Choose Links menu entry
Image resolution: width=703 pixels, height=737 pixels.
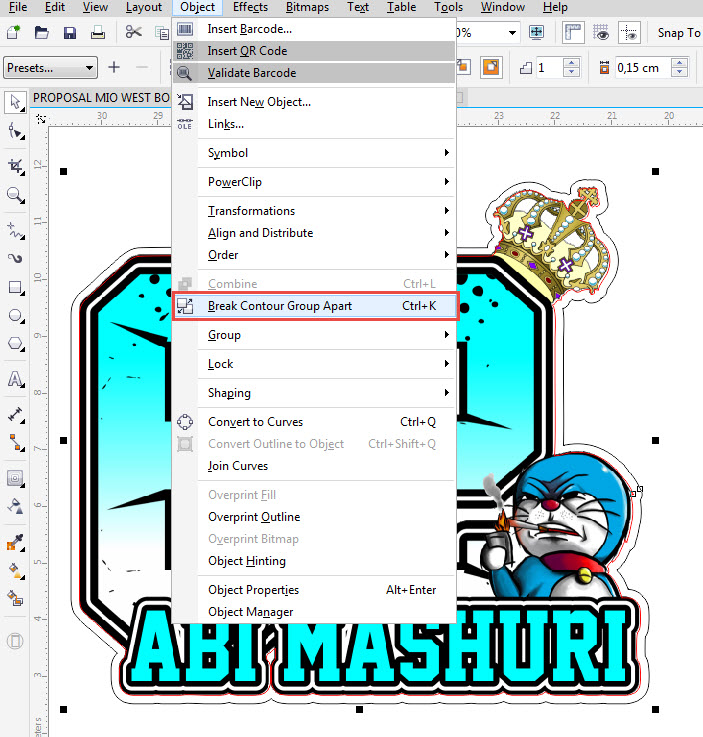click(x=315, y=124)
